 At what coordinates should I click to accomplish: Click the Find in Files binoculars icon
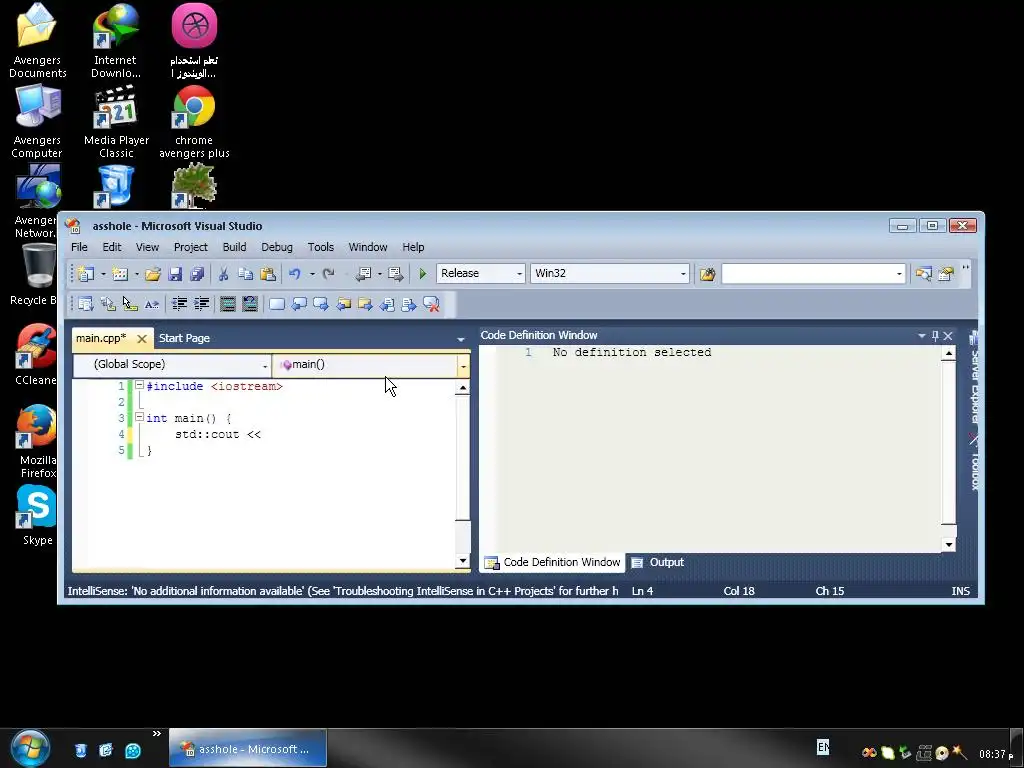(707, 274)
